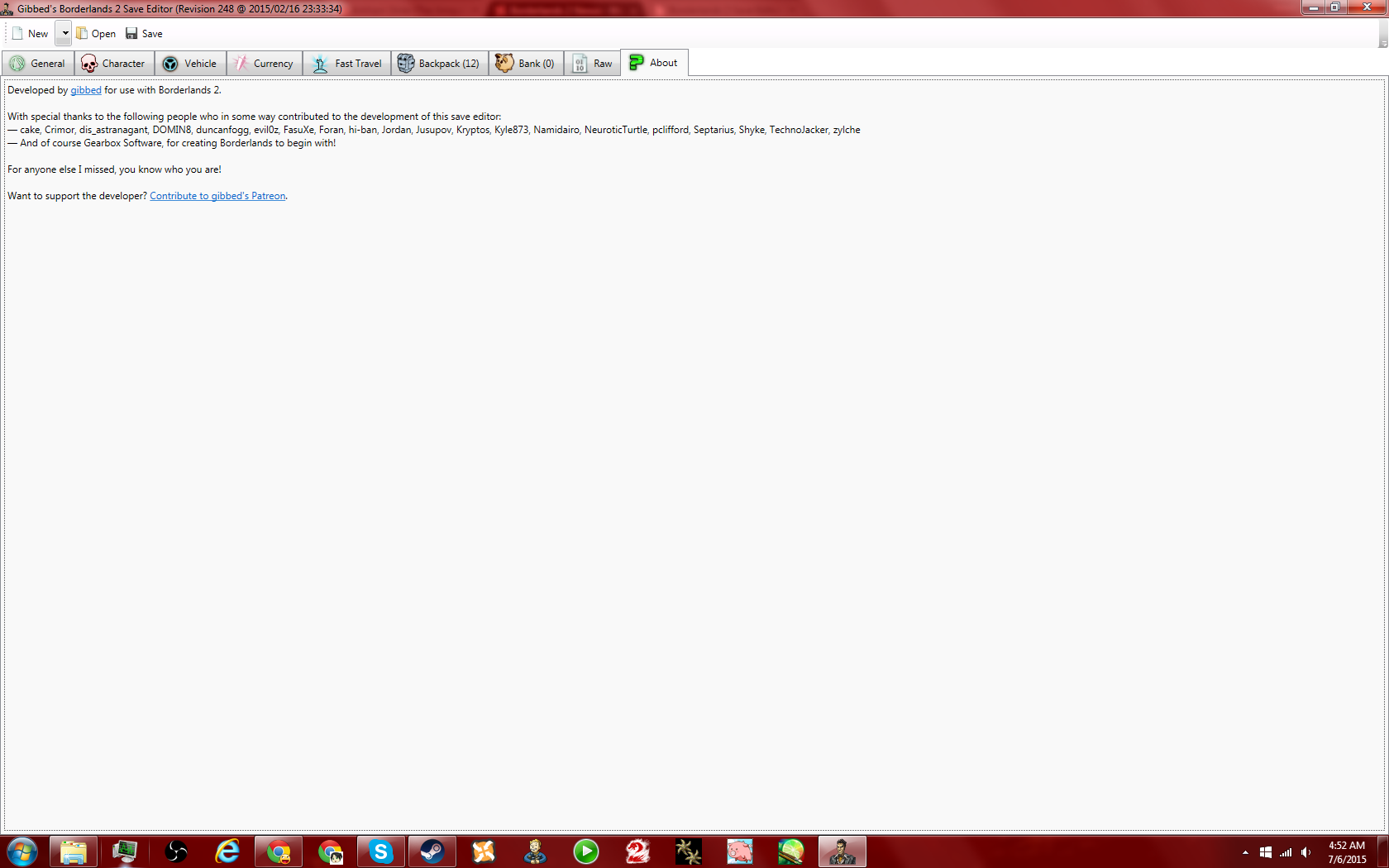Click the green play button taskbar icon
Image resolution: width=1389 pixels, height=868 pixels.
[586, 851]
